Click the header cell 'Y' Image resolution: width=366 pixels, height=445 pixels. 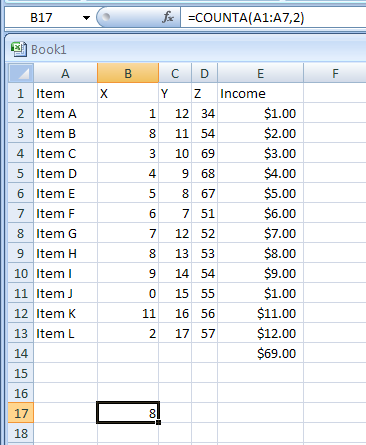175,93
